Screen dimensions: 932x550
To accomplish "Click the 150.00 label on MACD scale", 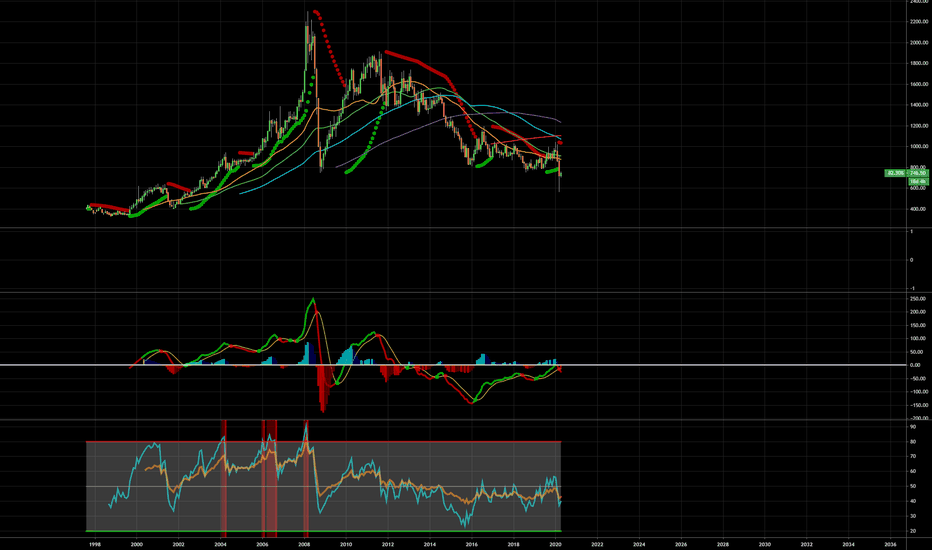I will tap(918, 326).
